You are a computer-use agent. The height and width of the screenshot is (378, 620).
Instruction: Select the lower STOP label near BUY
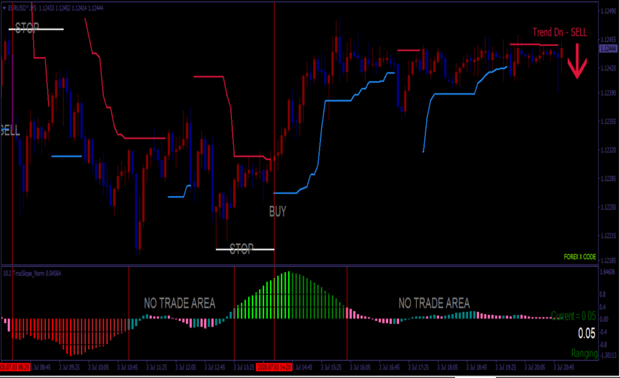[x=241, y=249]
